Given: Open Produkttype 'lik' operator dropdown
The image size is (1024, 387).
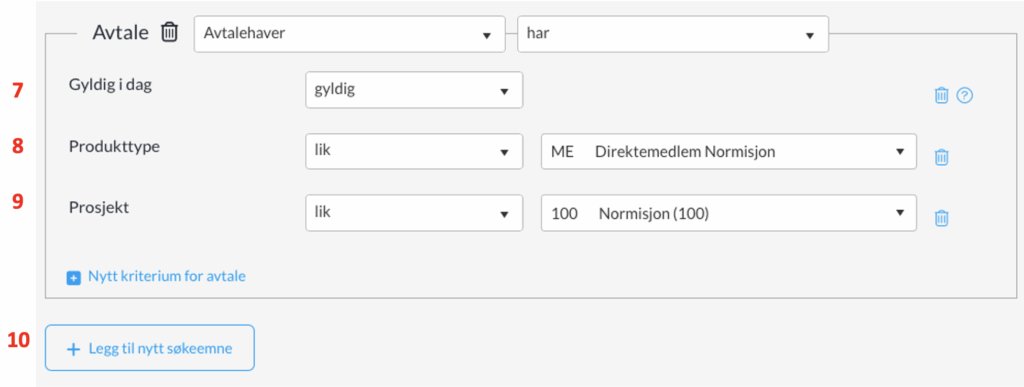Looking at the screenshot, I should pos(414,151).
